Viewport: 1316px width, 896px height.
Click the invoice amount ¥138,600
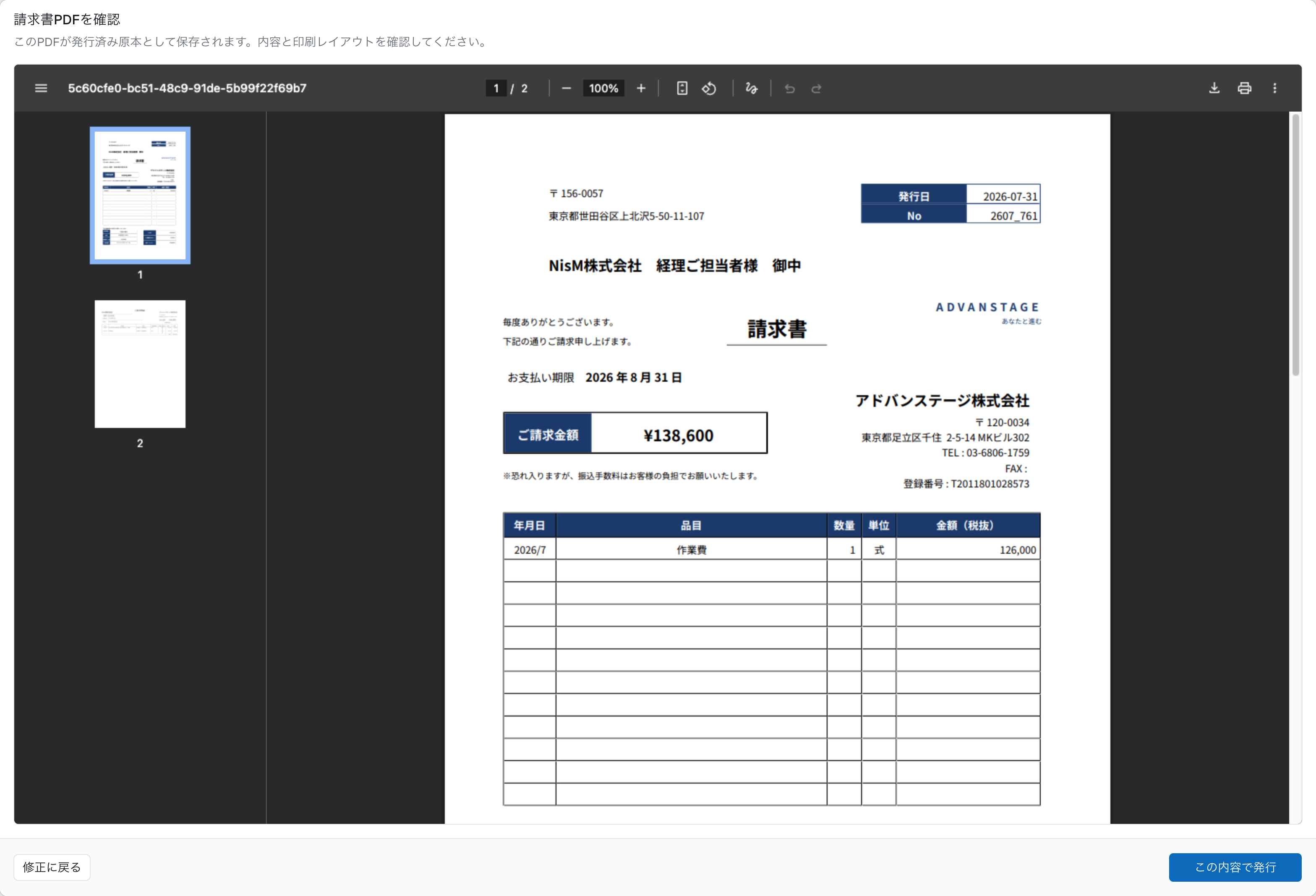[679, 435]
